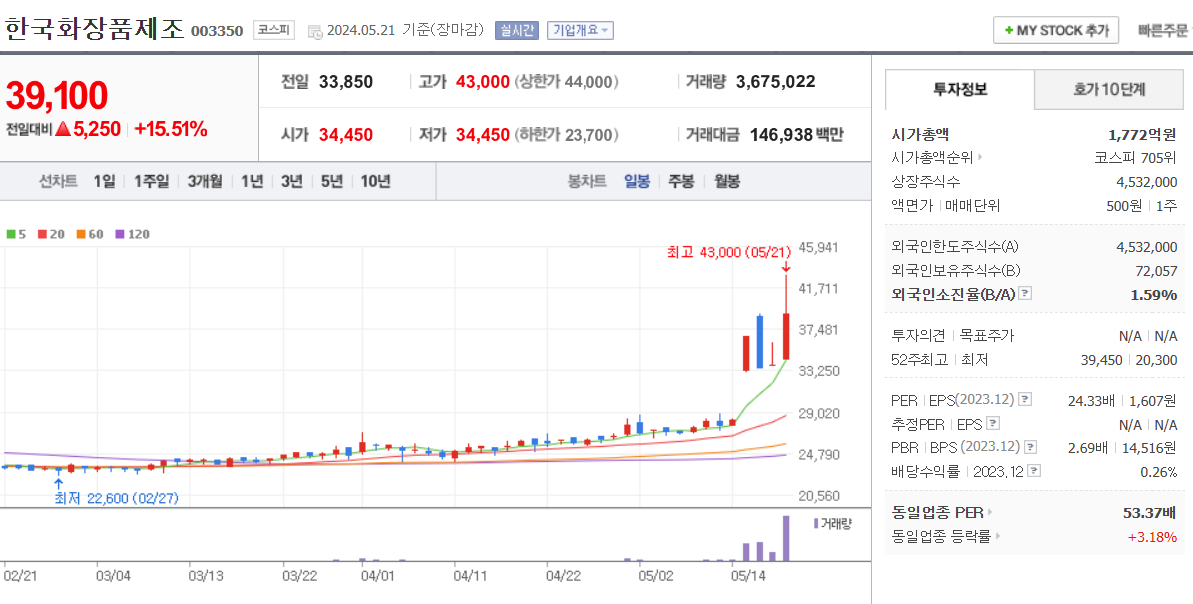Expand 동일업종 등락률 arrow link
The height and width of the screenshot is (604, 1193).
pyautogui.click(x=997, y=536)
